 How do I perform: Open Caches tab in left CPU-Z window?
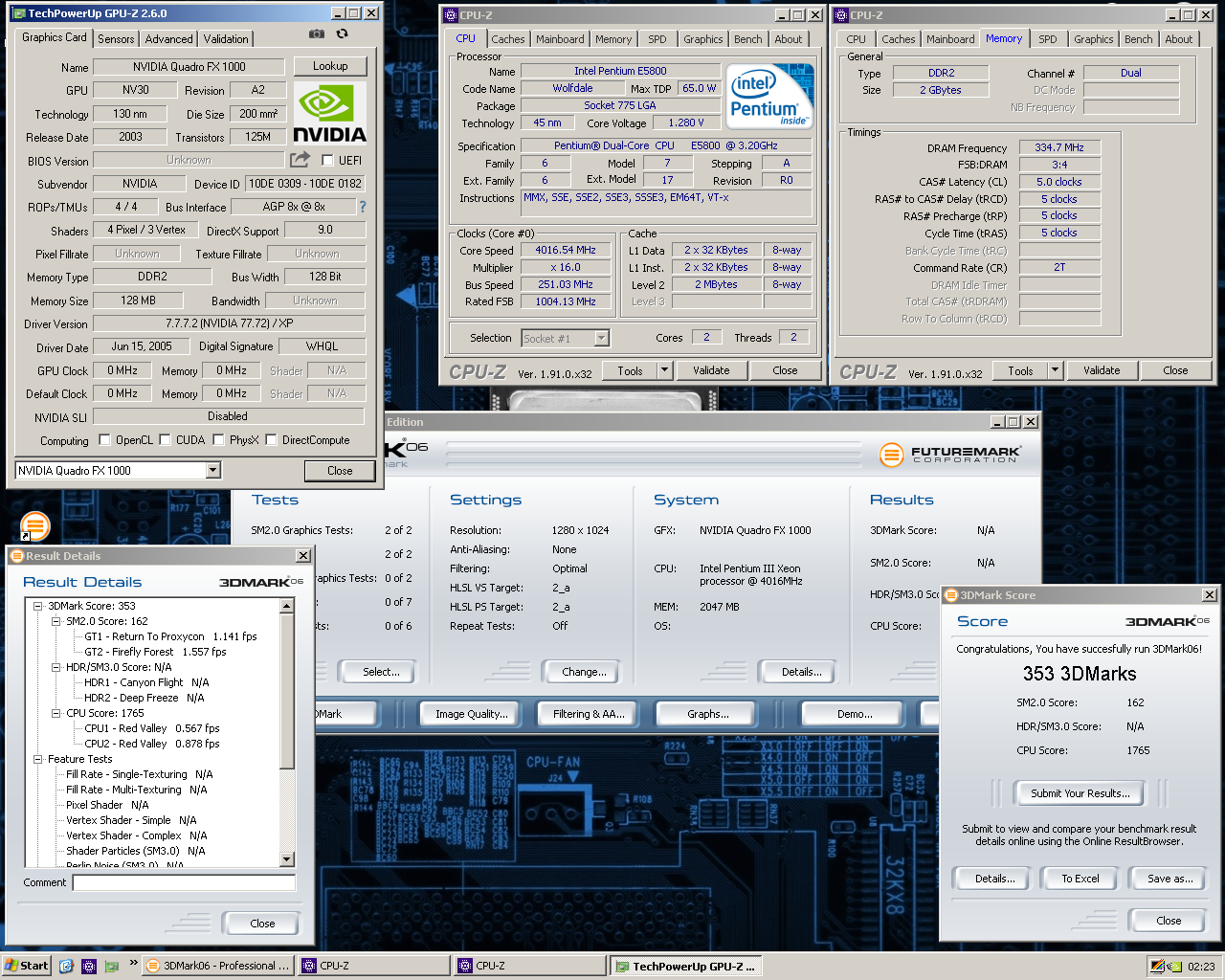(x=508, y=39)
